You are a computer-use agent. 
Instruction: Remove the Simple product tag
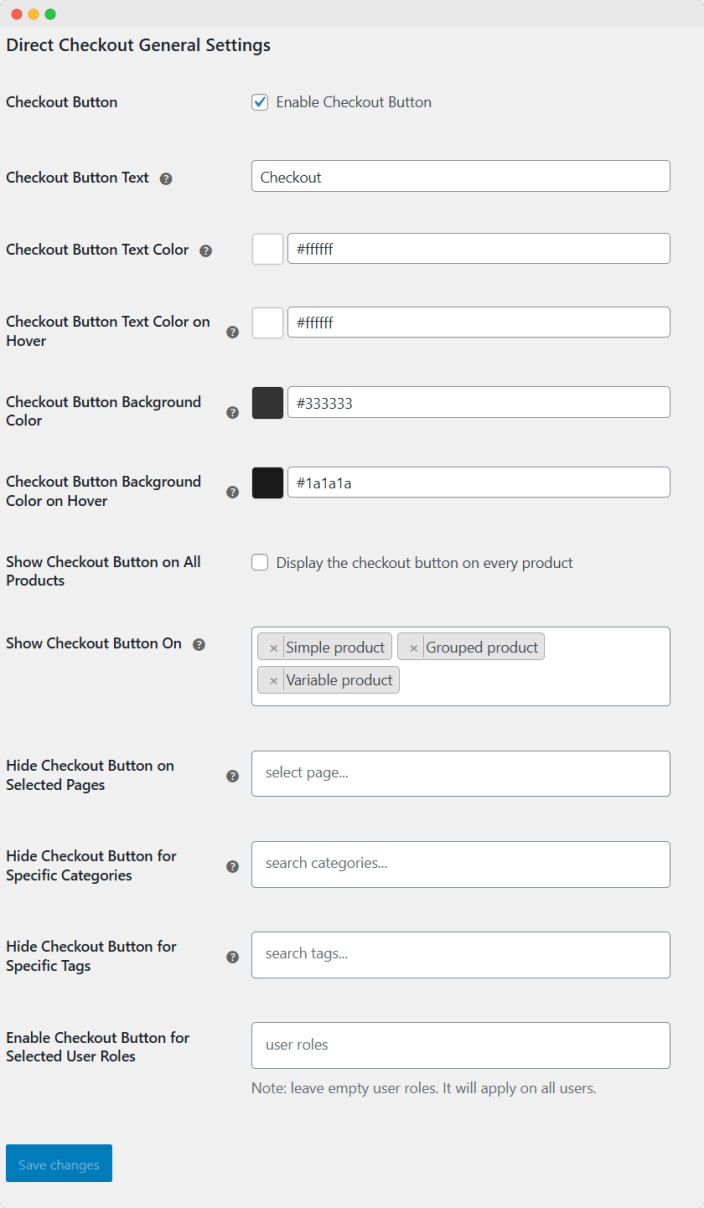(273, 648)
